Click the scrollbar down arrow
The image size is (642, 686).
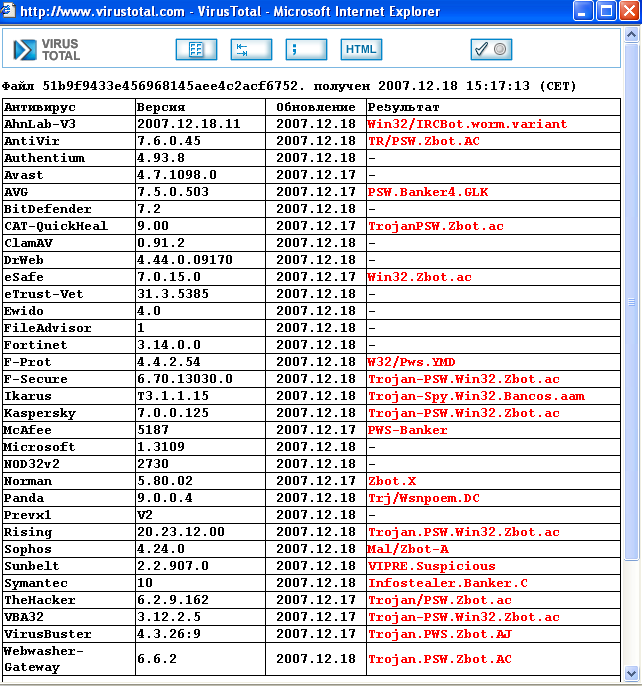coord(631,673)
